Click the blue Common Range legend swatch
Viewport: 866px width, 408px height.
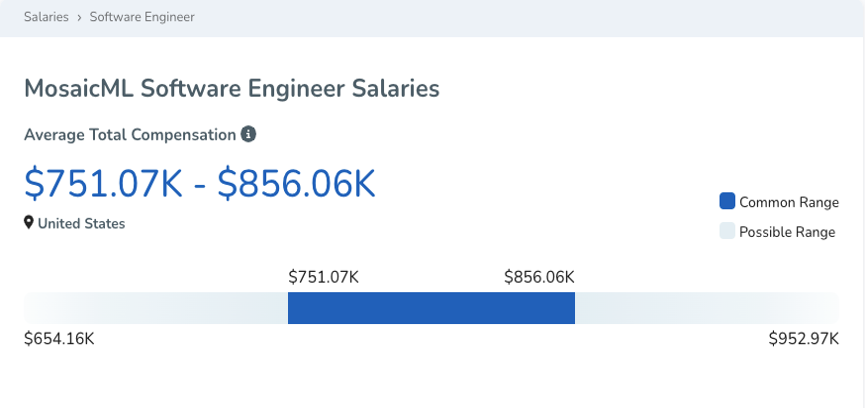(727, 201)
